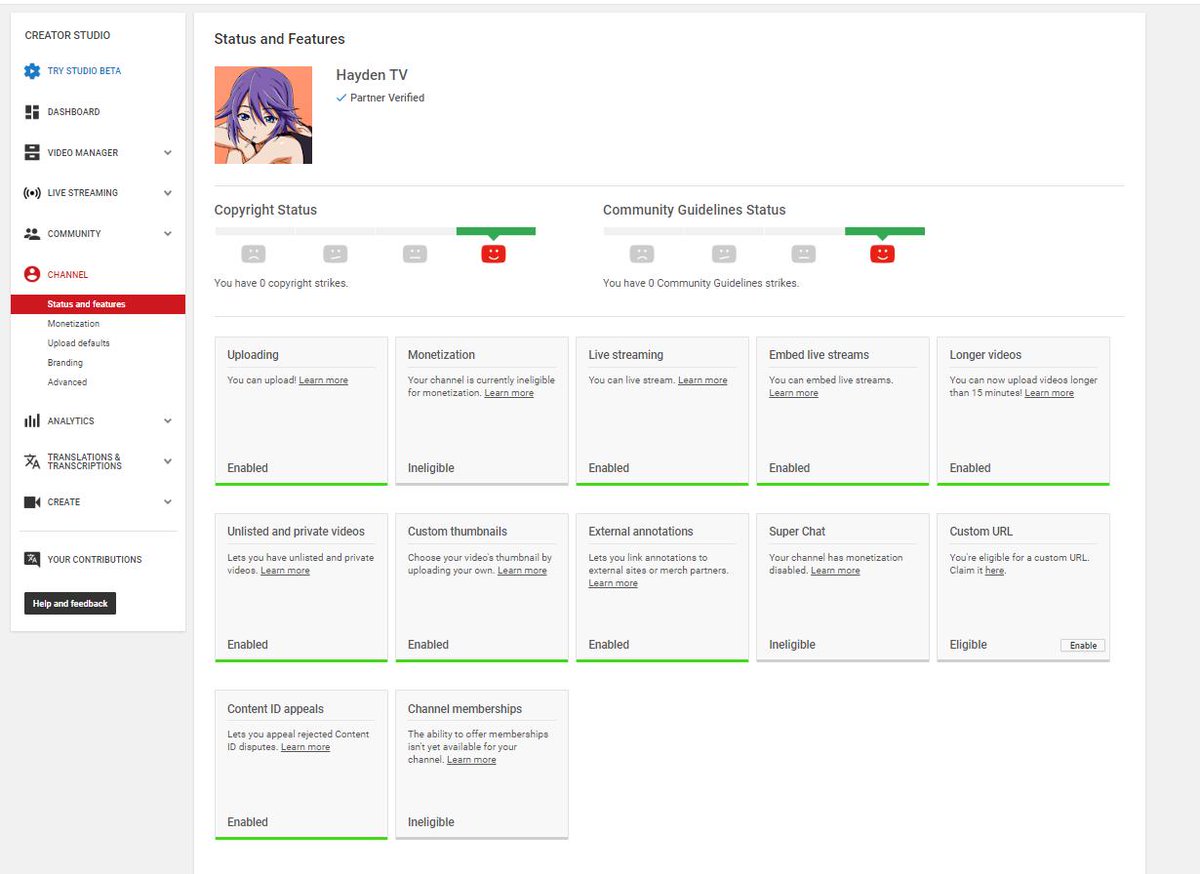Click the Video Manager icon

click(x=32, y=153)
